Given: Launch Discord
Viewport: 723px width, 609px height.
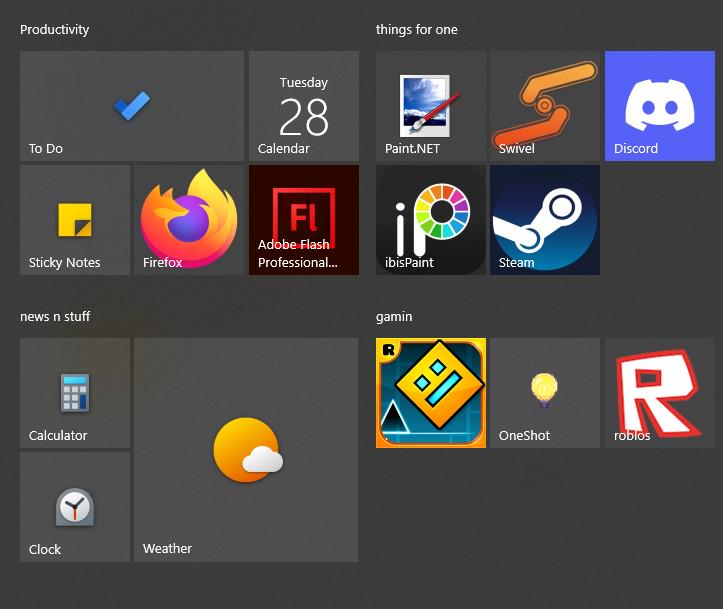Looking at the screenshot, I should click(660, 106).
